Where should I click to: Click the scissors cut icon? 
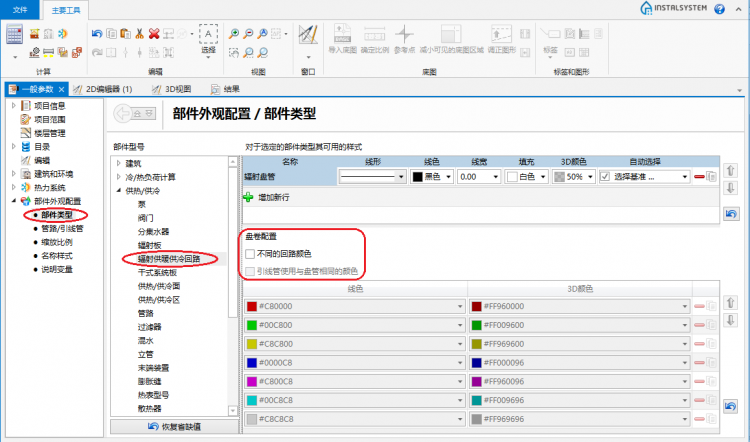[x=139, y=33]
